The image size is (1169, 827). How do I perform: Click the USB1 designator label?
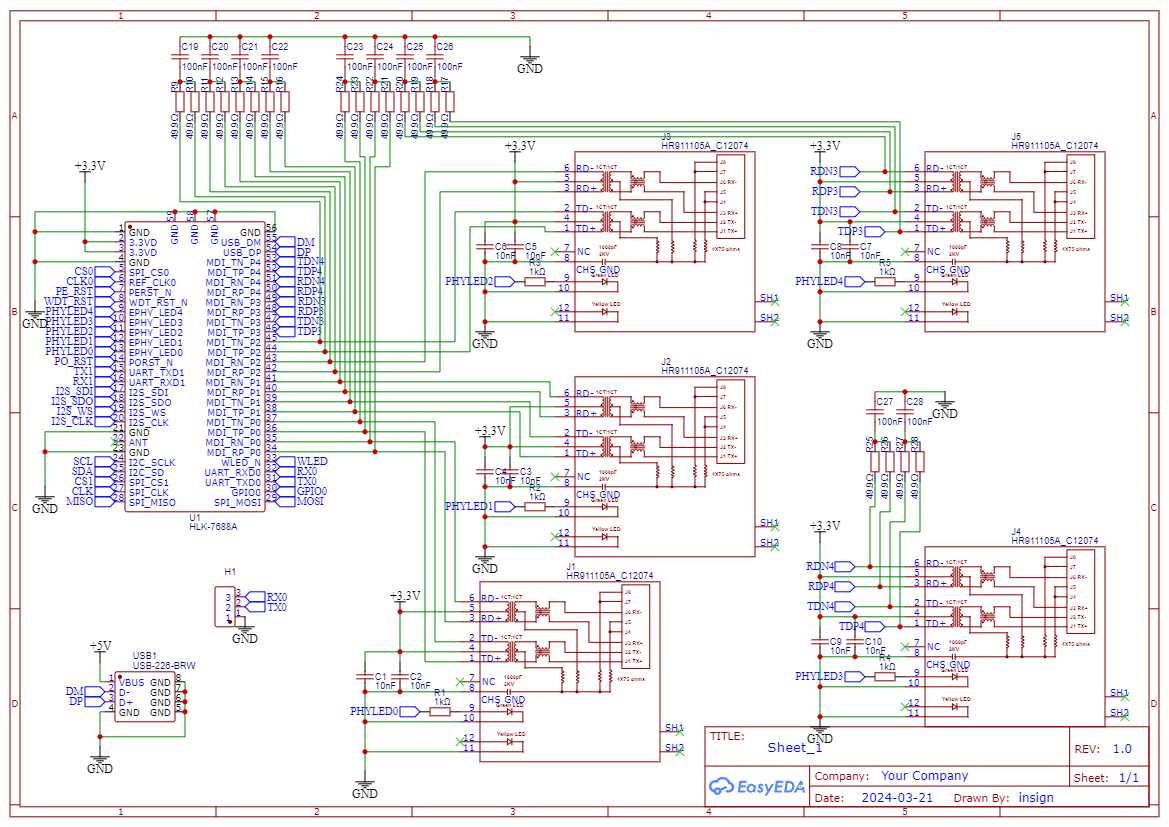(x=144, y=655)
